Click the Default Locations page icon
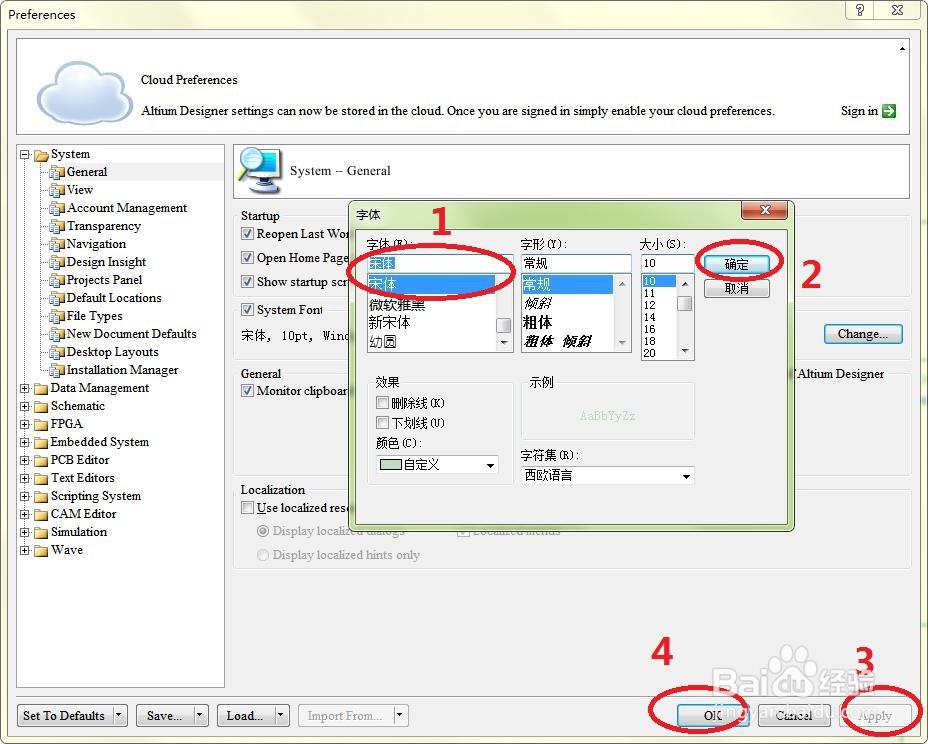This screenshot has width=928, height=744. click(x=57, y=298)
